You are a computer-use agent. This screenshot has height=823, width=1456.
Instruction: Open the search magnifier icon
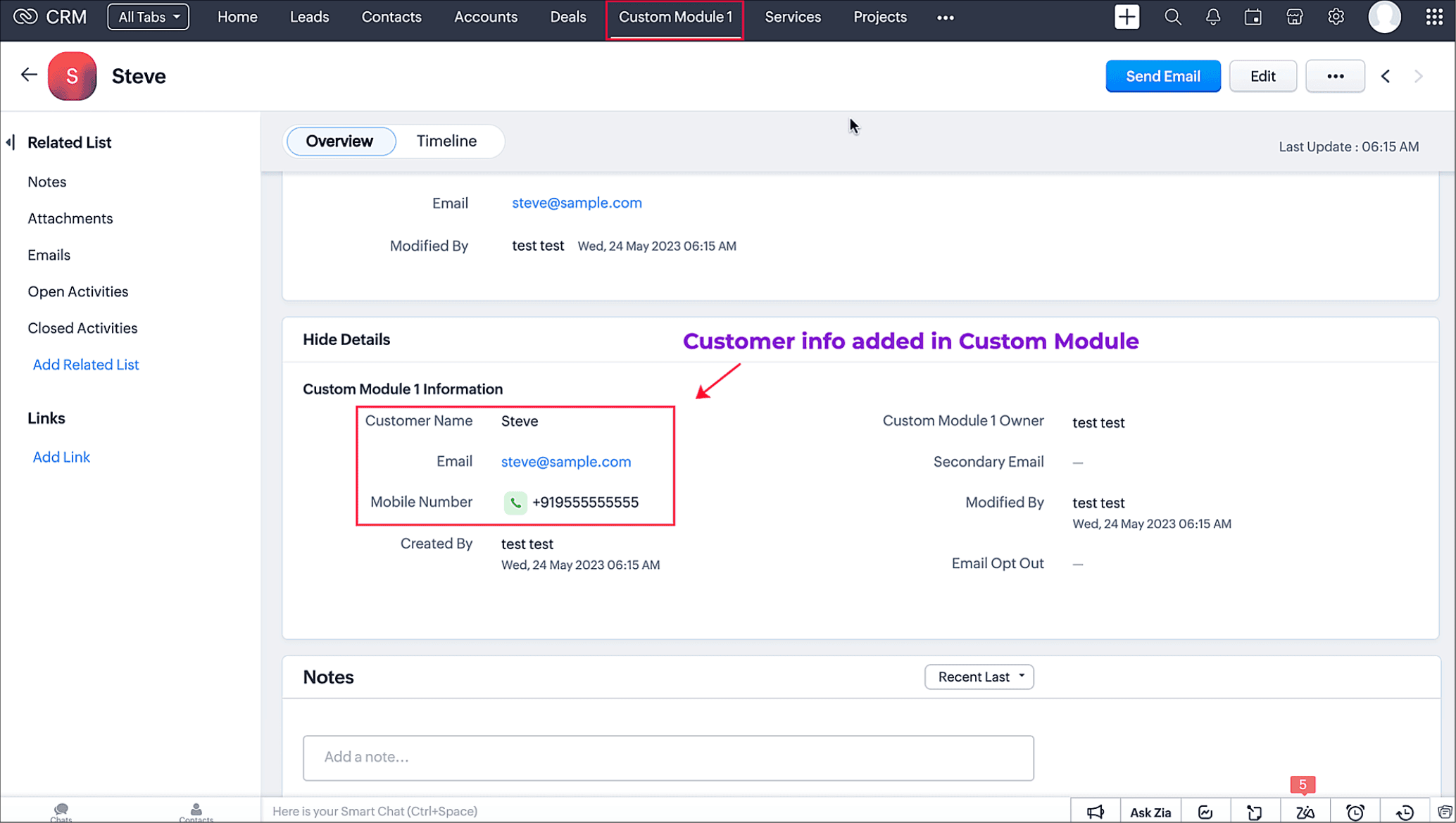(1172, 17)
